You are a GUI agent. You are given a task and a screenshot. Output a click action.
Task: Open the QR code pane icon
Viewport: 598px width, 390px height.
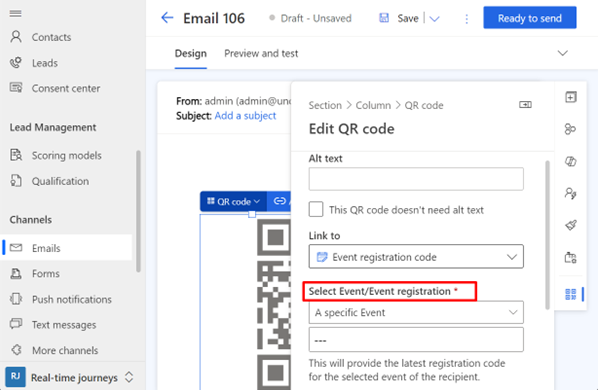point(570,294)
